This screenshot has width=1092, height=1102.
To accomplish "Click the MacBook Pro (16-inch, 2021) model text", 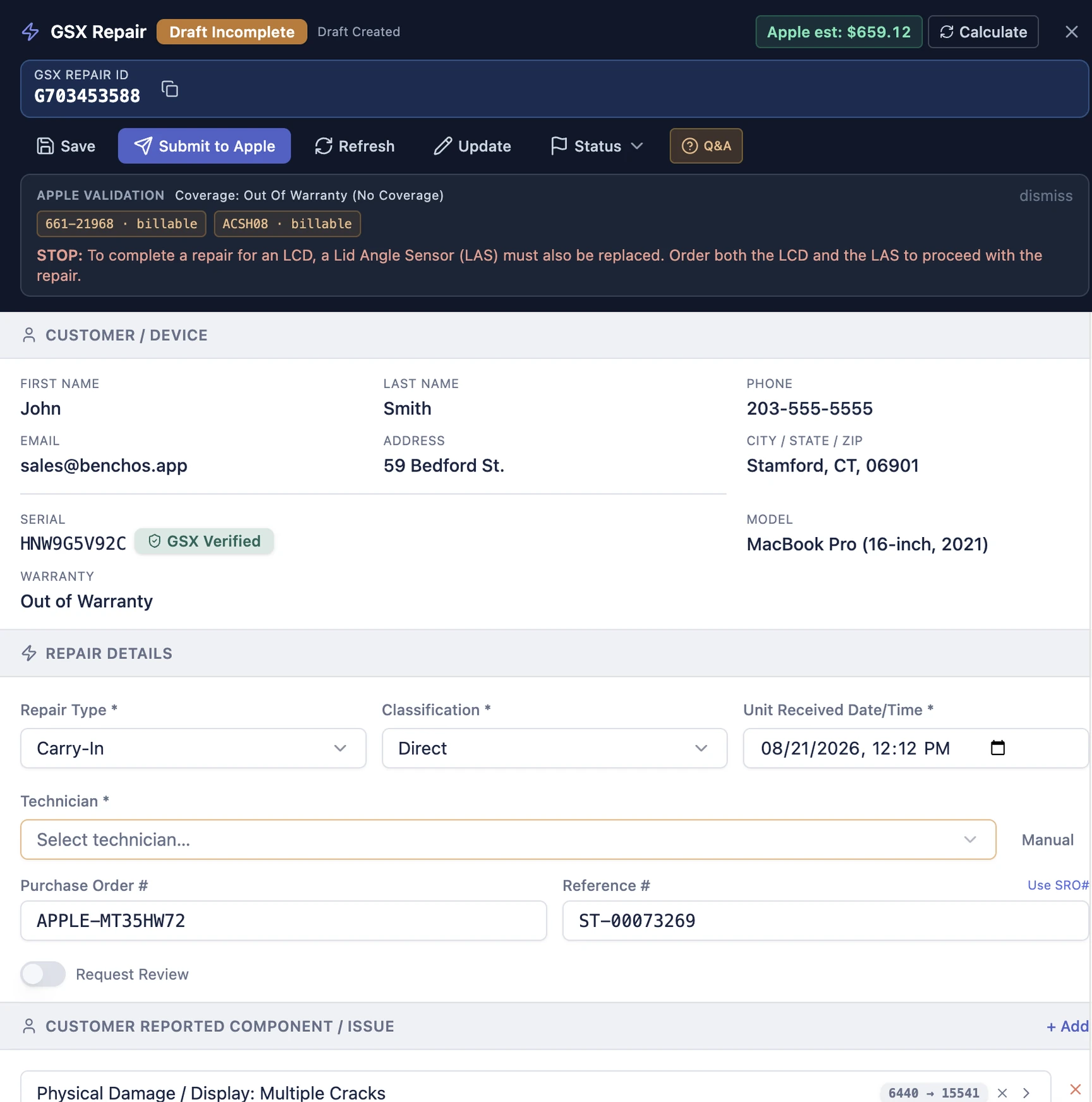I will point(867,545).
